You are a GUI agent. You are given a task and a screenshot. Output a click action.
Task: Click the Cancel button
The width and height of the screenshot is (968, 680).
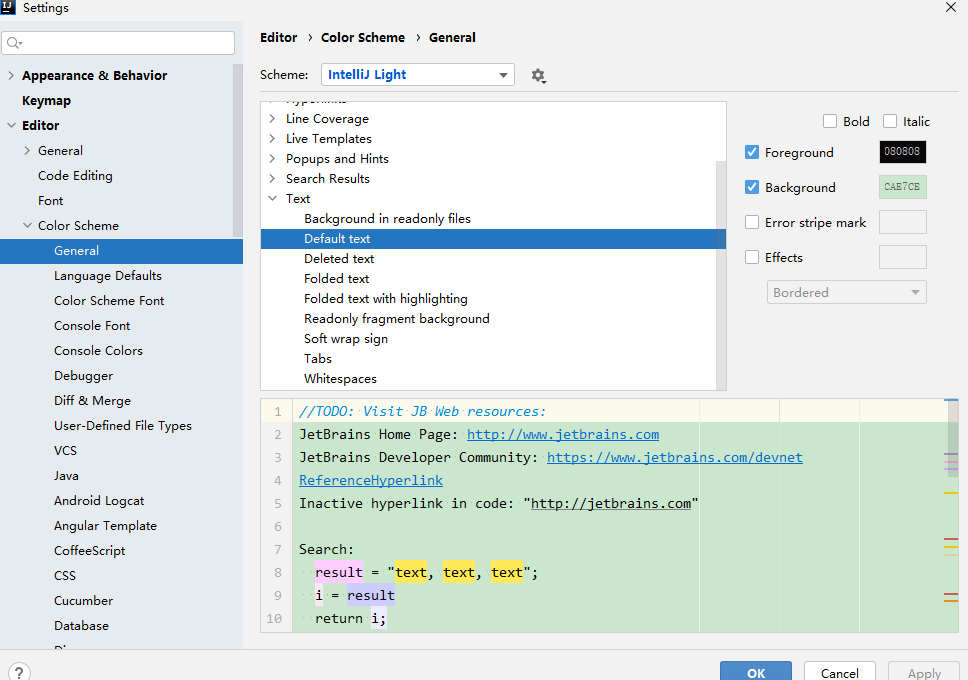839,673
